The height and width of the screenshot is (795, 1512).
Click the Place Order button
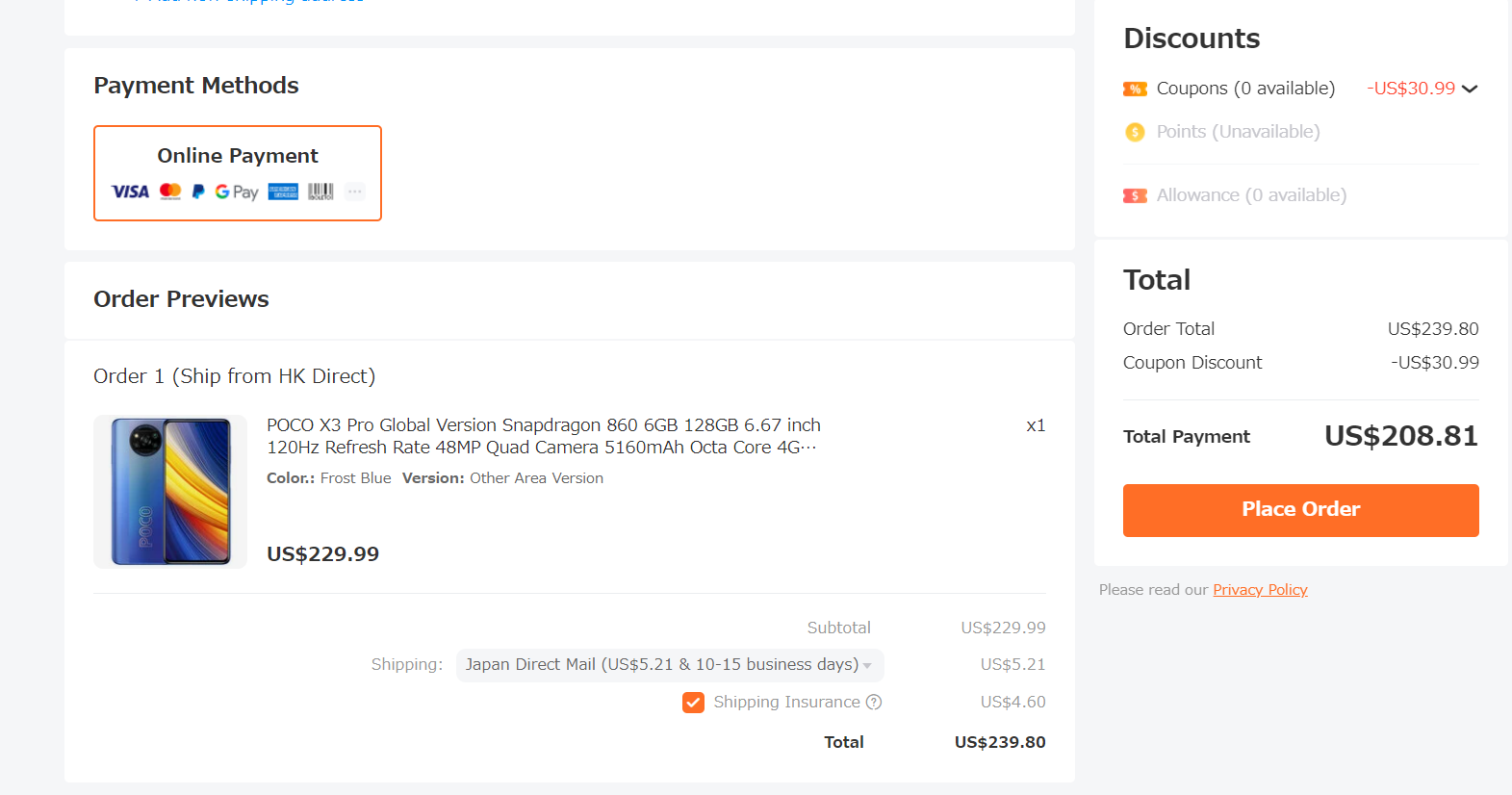coord(1300,510)
